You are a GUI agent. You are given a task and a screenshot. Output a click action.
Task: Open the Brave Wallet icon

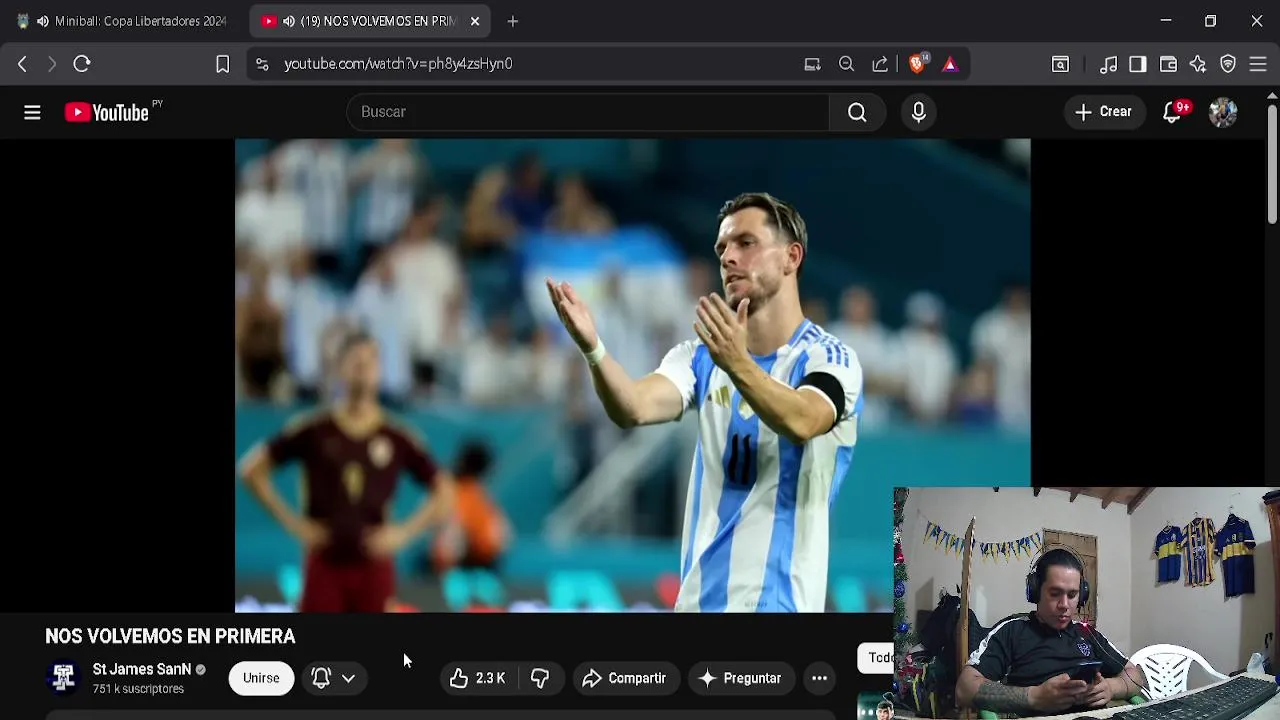1168,64
